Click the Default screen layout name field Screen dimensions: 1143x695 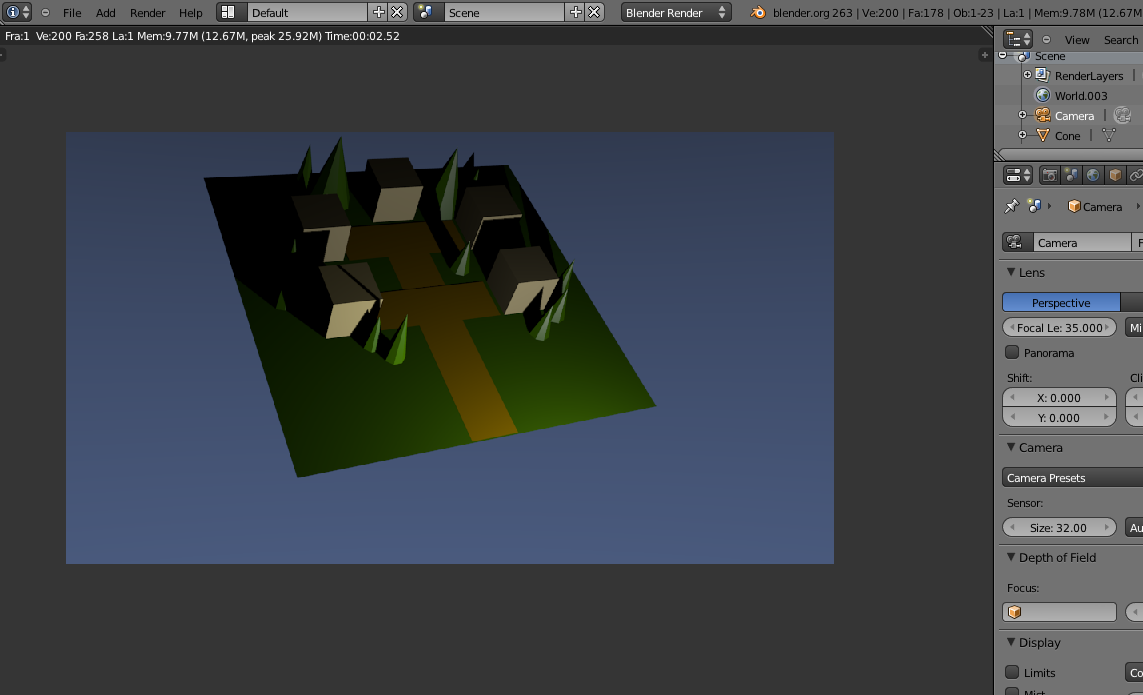pos(307,12)
